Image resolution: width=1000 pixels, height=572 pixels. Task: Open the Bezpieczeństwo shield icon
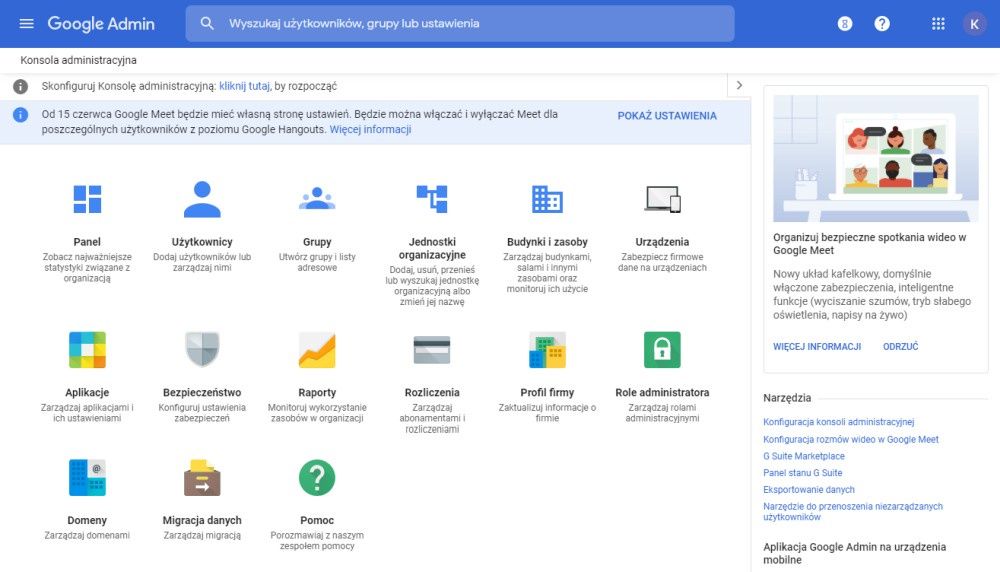click(x=202, y=349)
